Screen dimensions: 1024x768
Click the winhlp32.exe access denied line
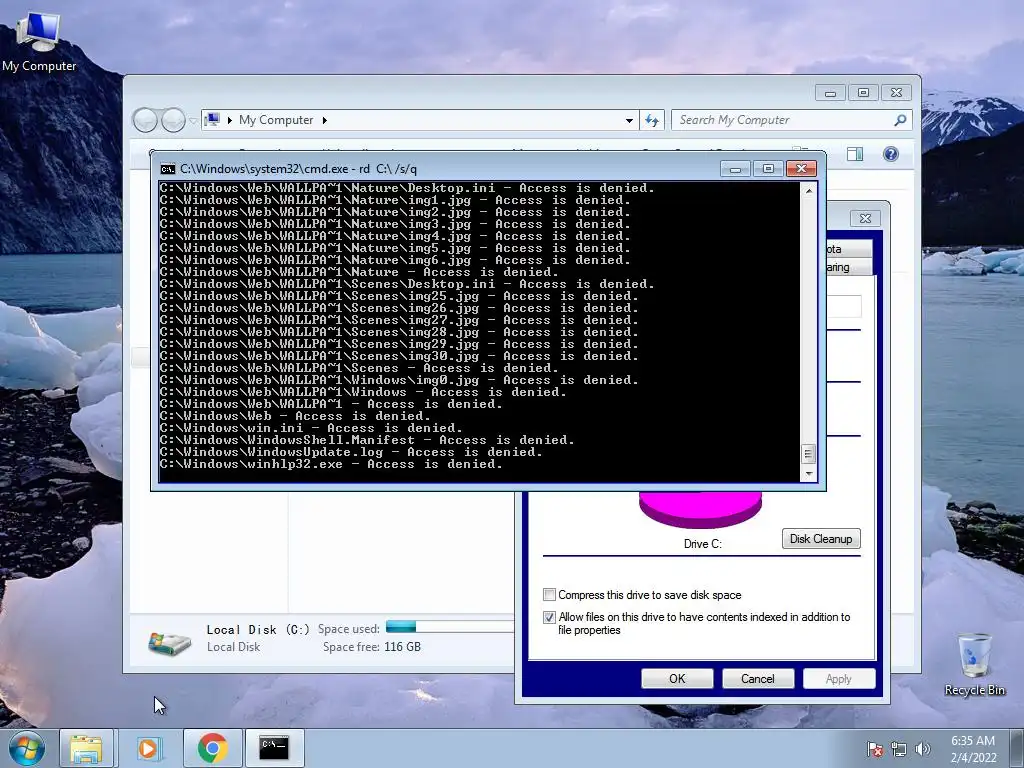coord(330,464)
